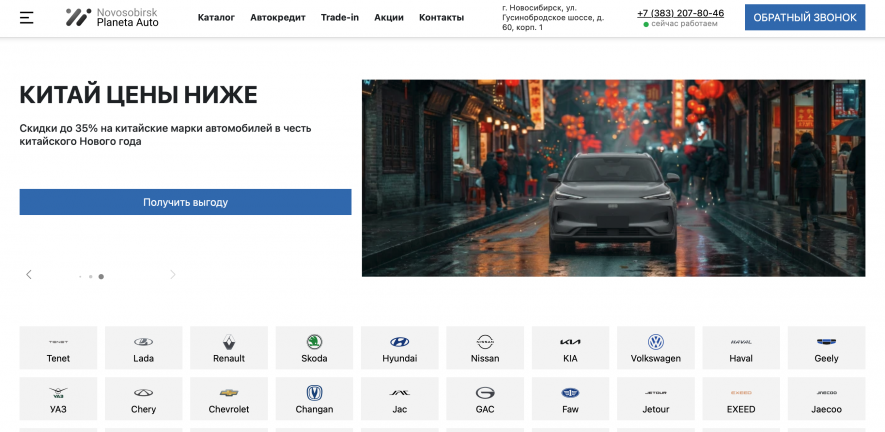Open the Geely brand tile
This screenshot has width=885, height=432.
pos(826,348)
